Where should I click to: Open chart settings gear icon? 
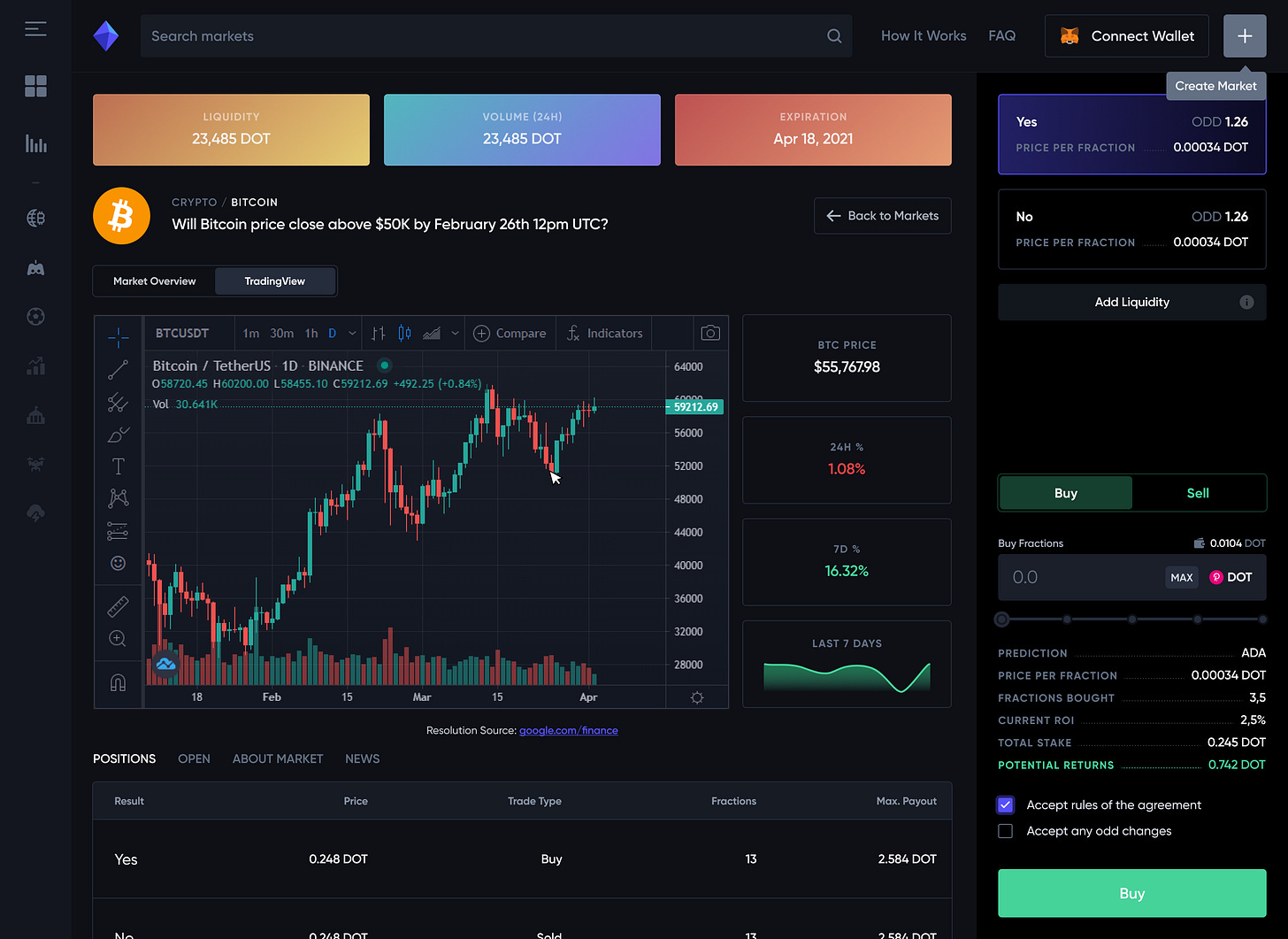(697, 697)
